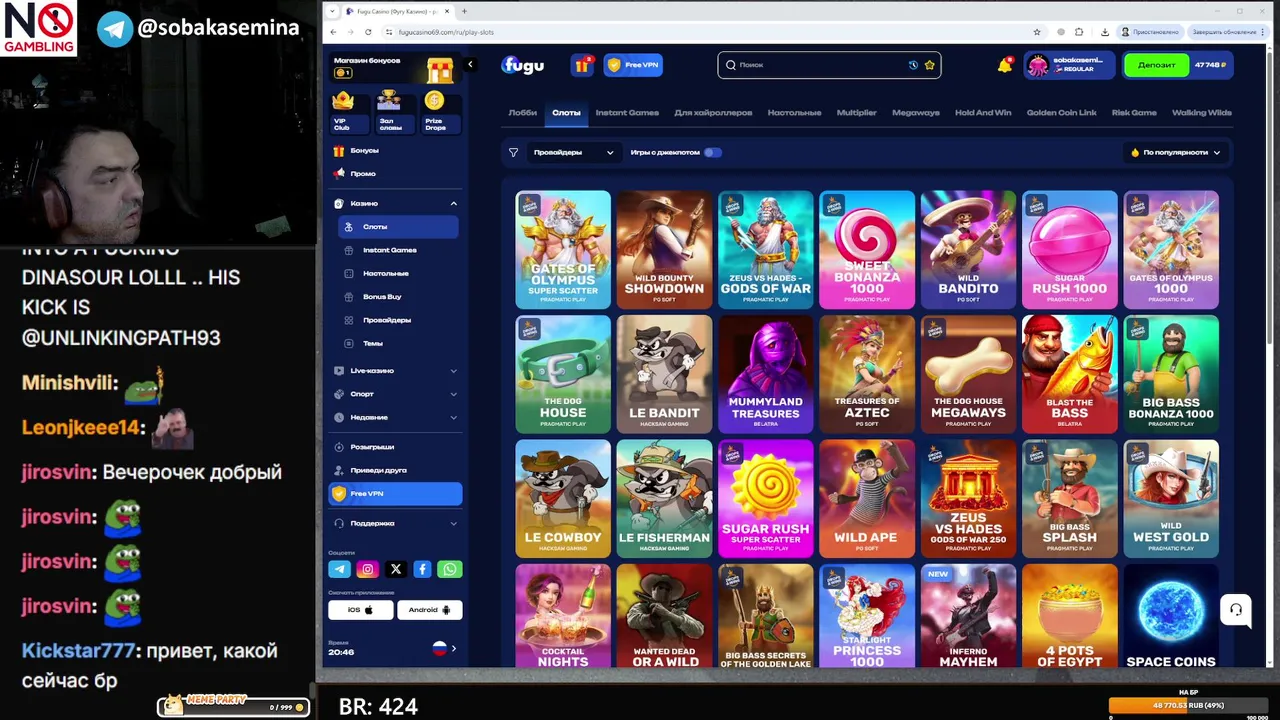Switch to the Настольные tab

click(x=794, y=113)
